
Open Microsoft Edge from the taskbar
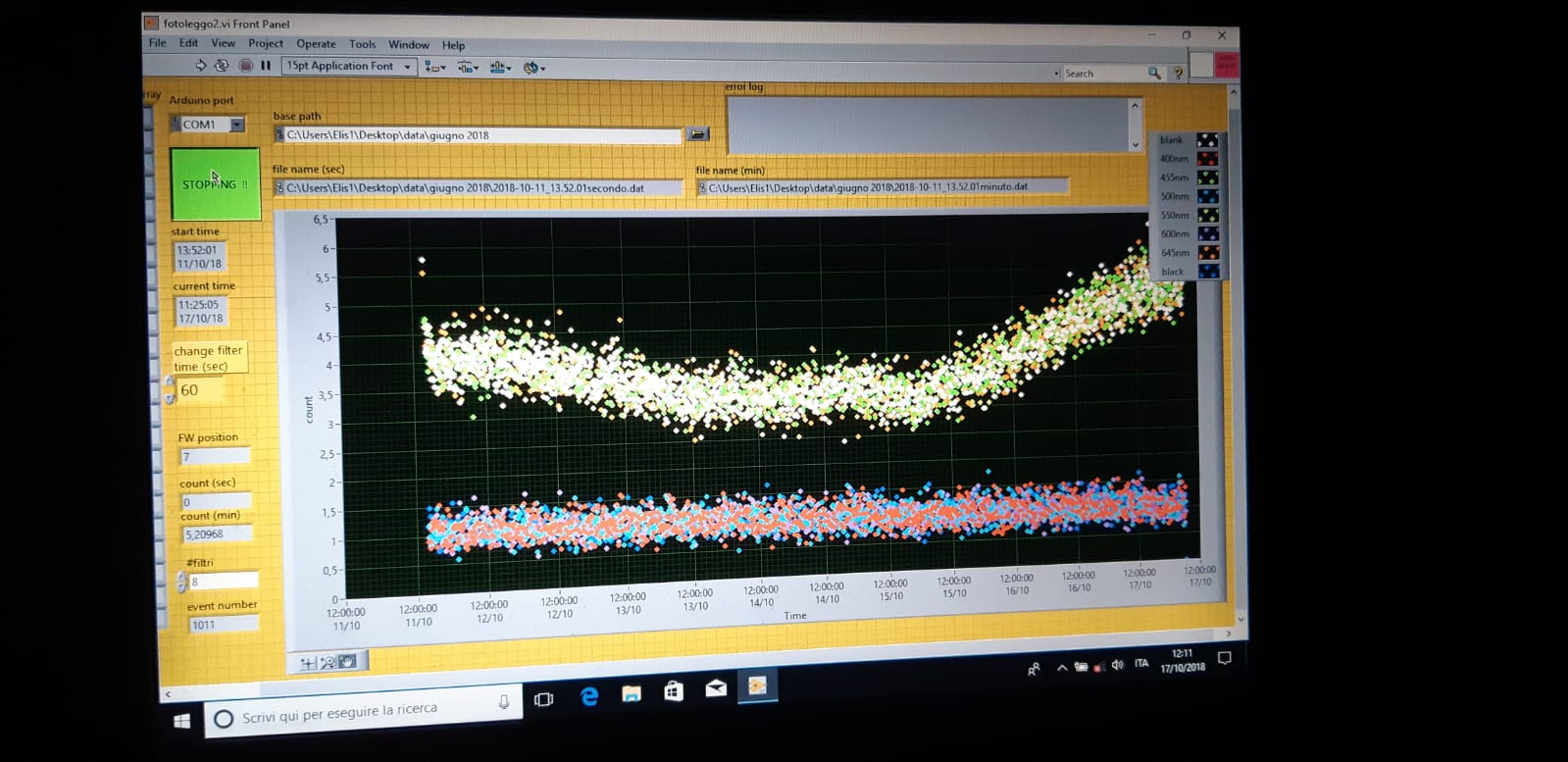point(588,695)
